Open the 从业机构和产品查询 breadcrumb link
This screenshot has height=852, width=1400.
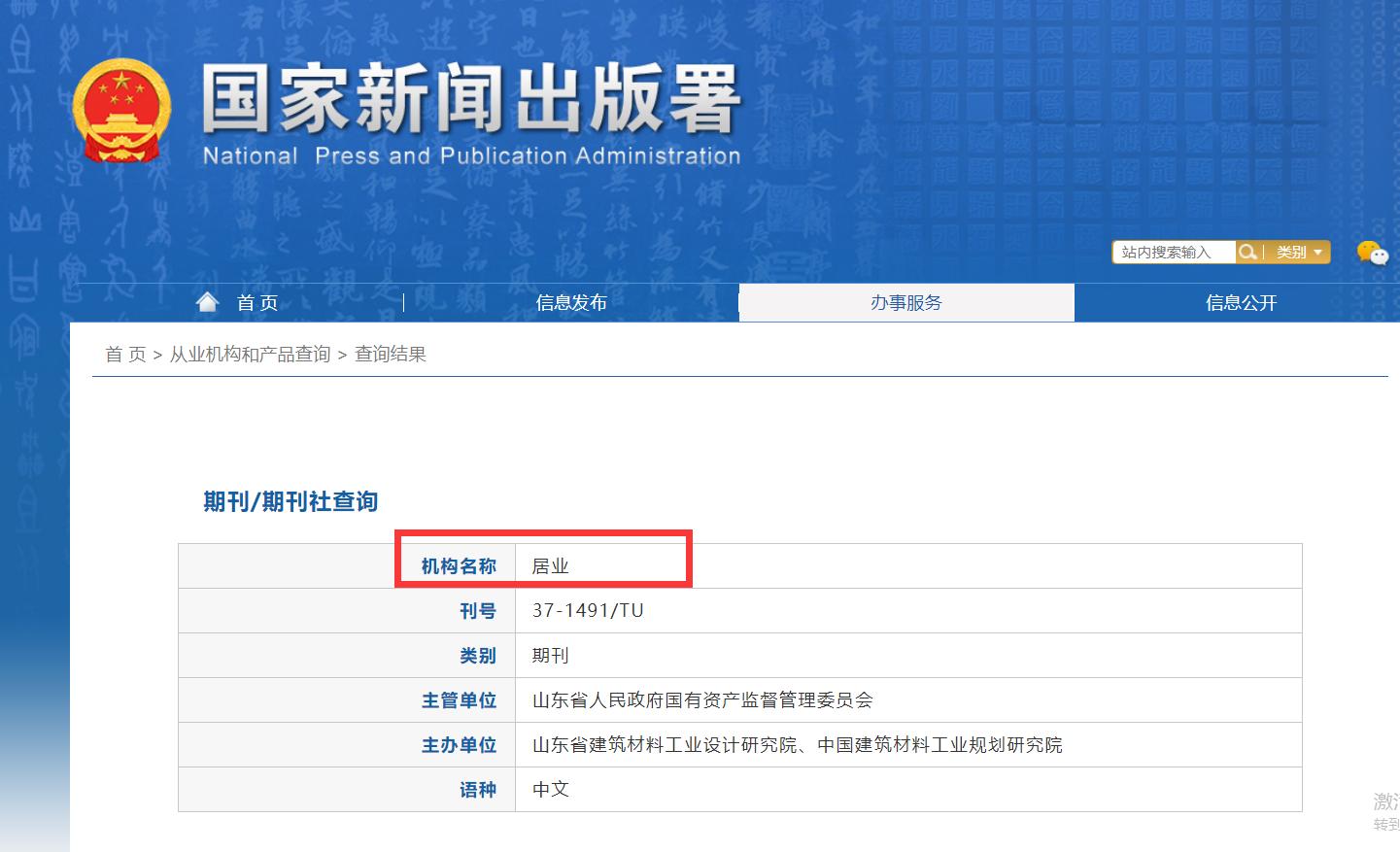tap(249, 354)
